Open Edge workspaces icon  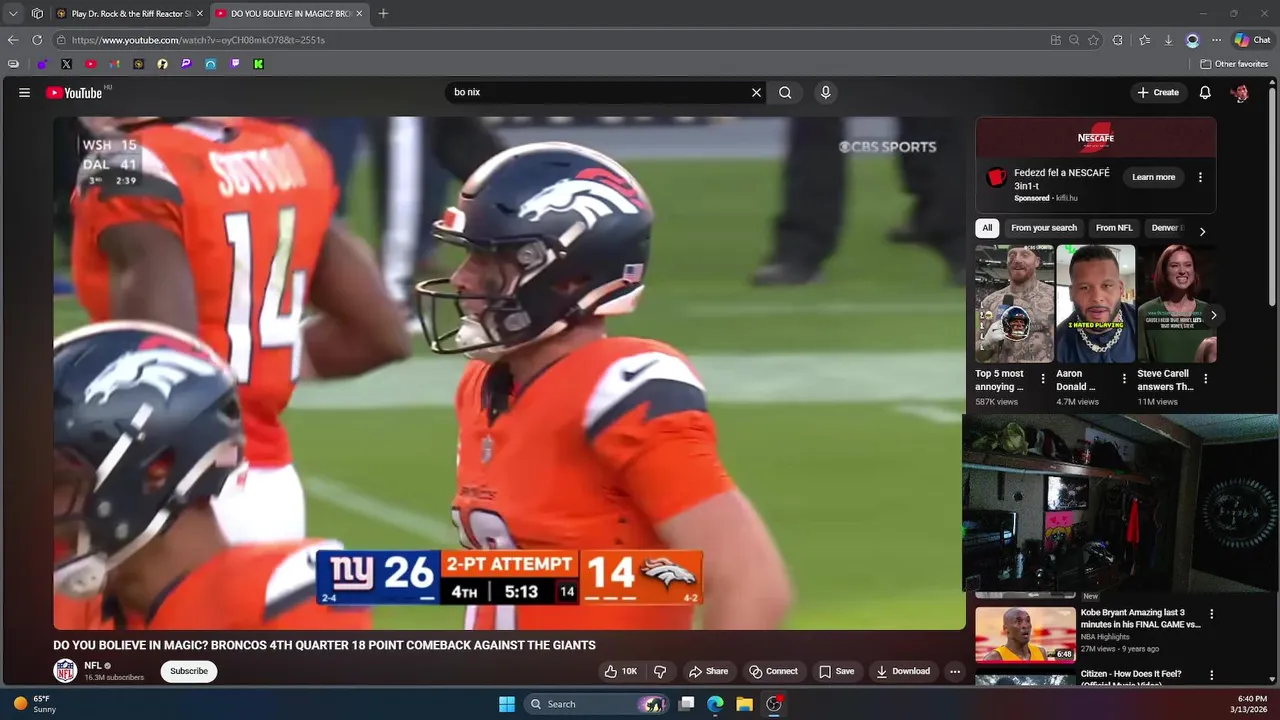point(37,14)
